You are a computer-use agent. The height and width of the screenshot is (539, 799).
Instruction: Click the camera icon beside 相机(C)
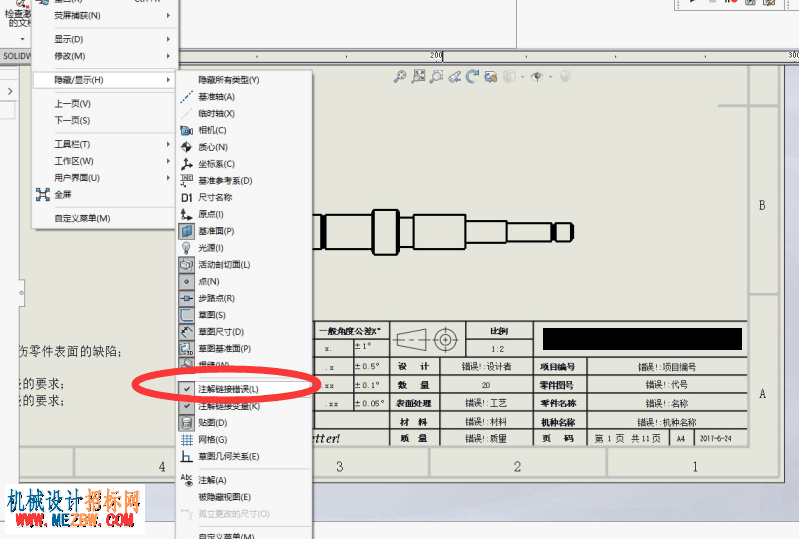tap(187, 130)
